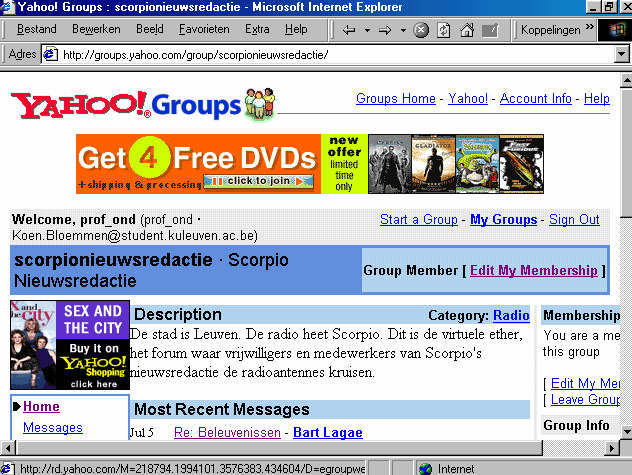Click the Sign Out link
This screenshot has width=632, height=475.
574,219
